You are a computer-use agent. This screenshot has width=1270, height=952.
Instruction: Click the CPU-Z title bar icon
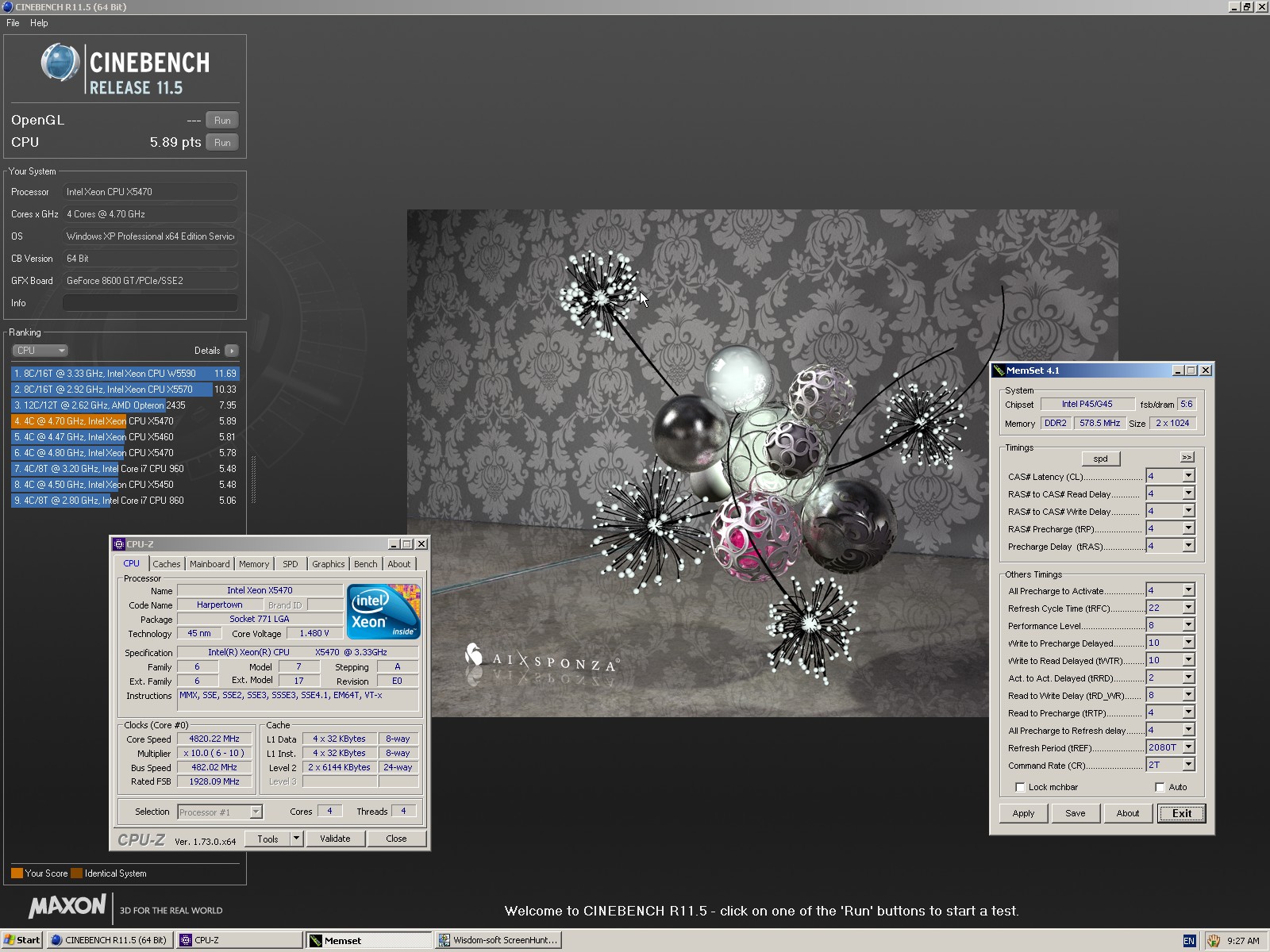pos(119,544)
